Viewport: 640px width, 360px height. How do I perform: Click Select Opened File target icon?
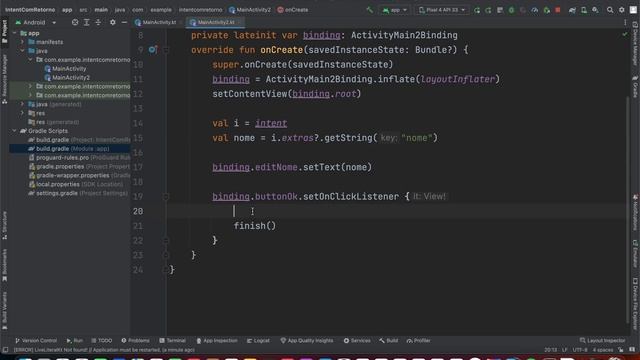[75, 22]
